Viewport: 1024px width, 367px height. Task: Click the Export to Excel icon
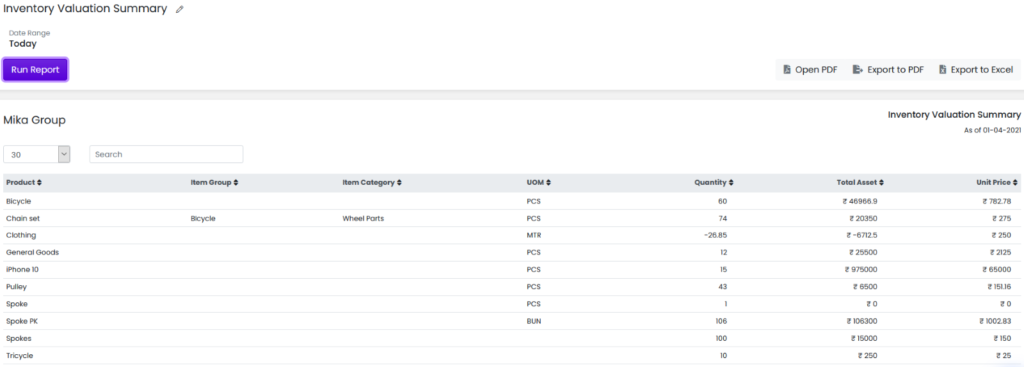[x=942, y=70]
